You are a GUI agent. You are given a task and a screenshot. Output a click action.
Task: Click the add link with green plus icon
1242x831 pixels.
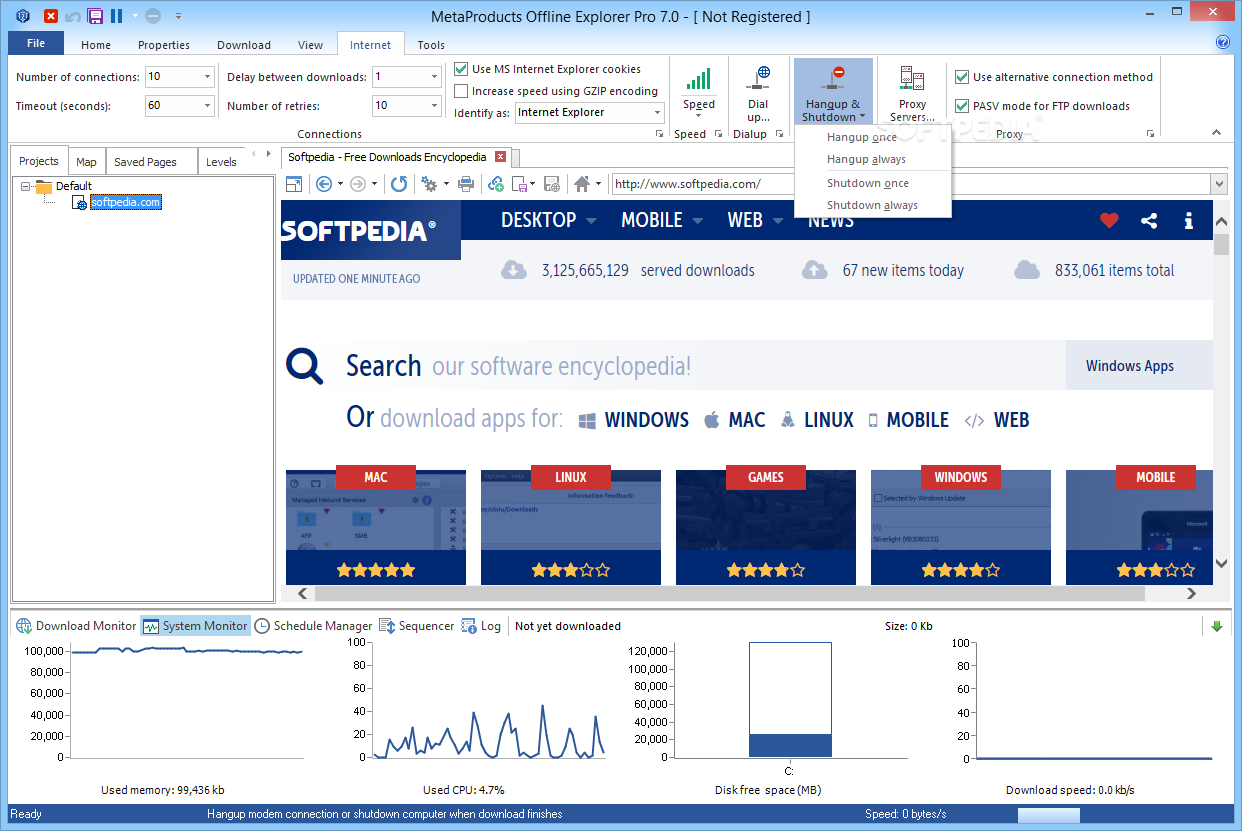point(495,184)
